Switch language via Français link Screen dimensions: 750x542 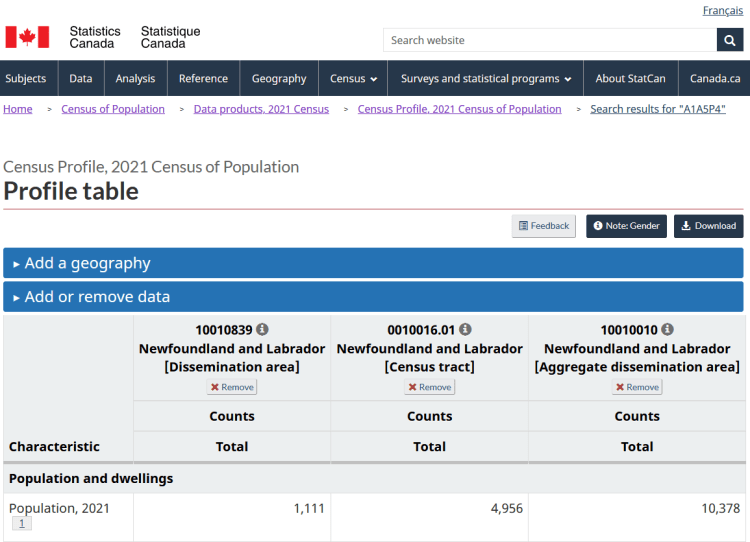(x=722, y=11)
